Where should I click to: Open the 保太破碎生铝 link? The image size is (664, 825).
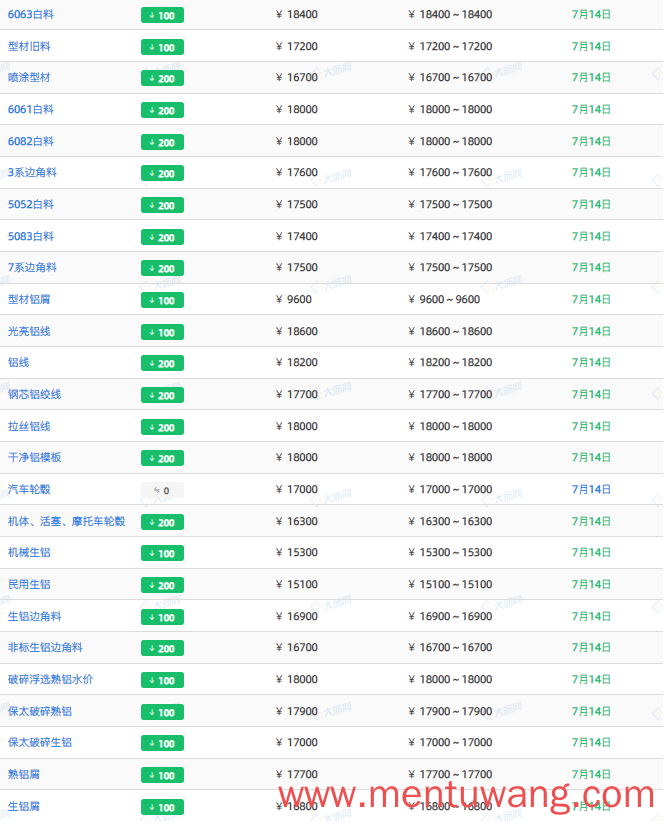point(39,743)
